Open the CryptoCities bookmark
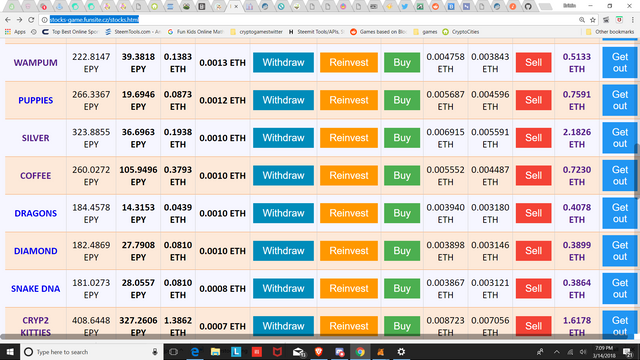 coord(461,32)
